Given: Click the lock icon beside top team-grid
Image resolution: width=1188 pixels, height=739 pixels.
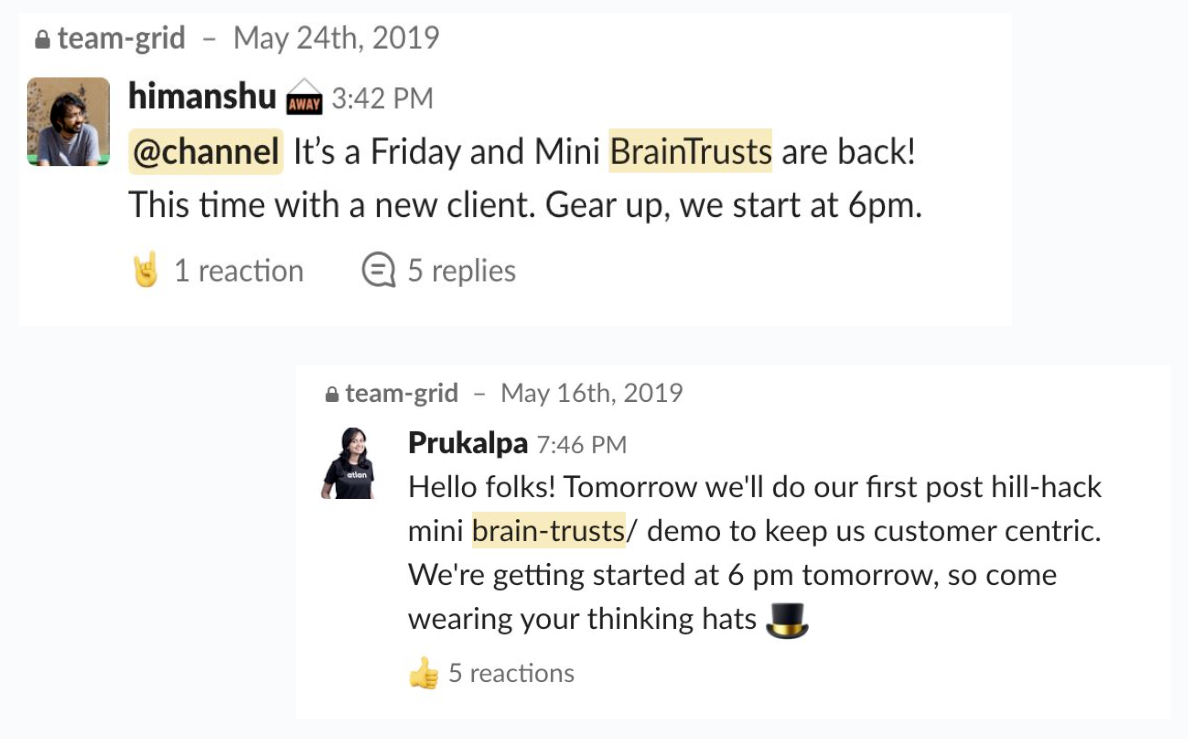Looking at the screenshot, I should click(x=42, y=40).
